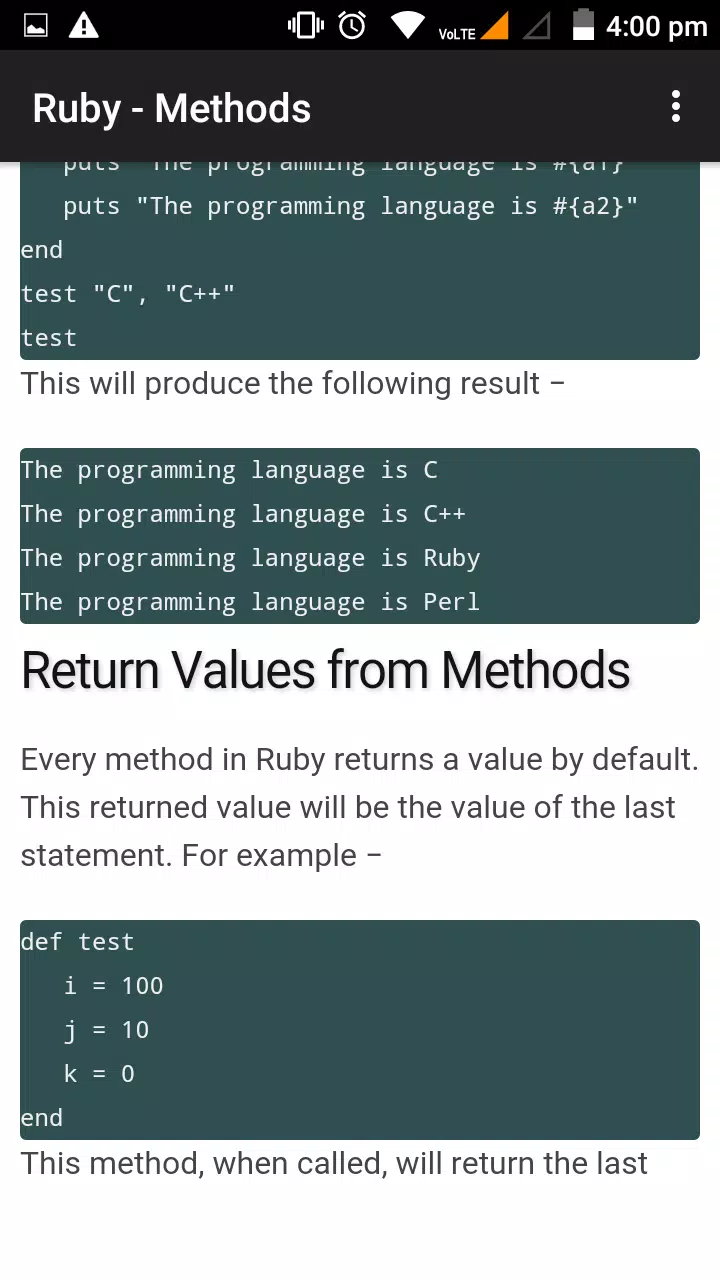The height and width of the screenshot is (1280, 720).
Task: Tap the def test code line
Action: tap(77, 942)
